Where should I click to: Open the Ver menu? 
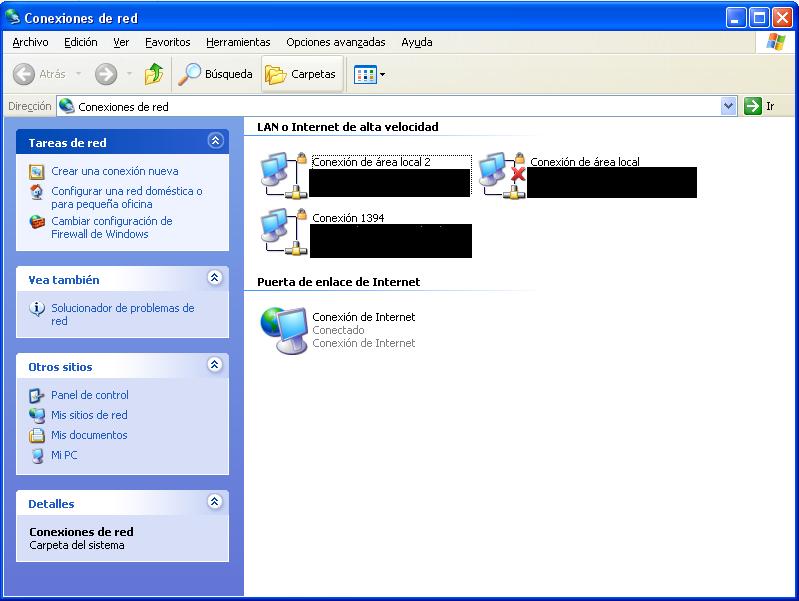pos(121,42)
